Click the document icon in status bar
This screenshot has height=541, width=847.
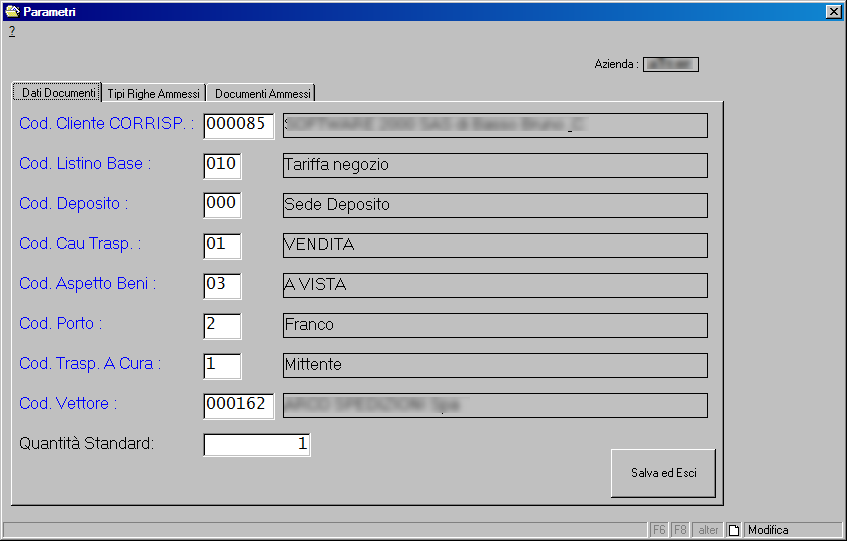(x=733, y=530)
